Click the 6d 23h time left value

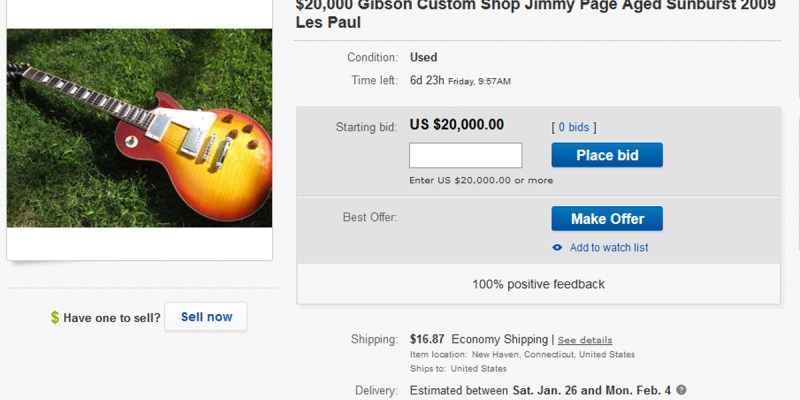click(428, 80)
